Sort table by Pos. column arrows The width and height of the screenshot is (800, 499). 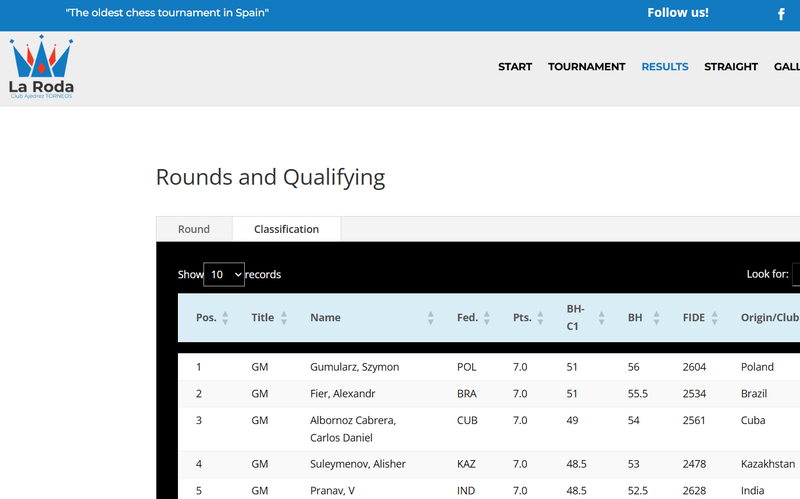(x=225, y=318)
